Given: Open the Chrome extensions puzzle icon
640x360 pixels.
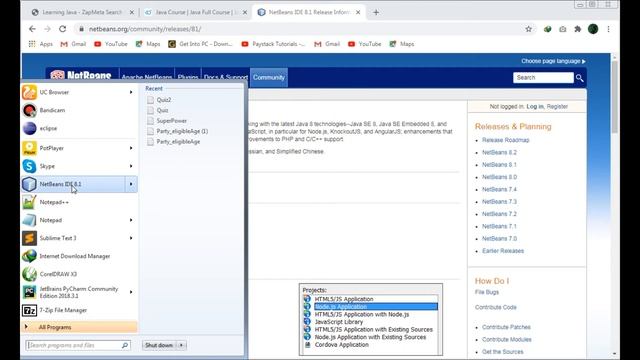Looking at the screenshot, I should 578,29.
